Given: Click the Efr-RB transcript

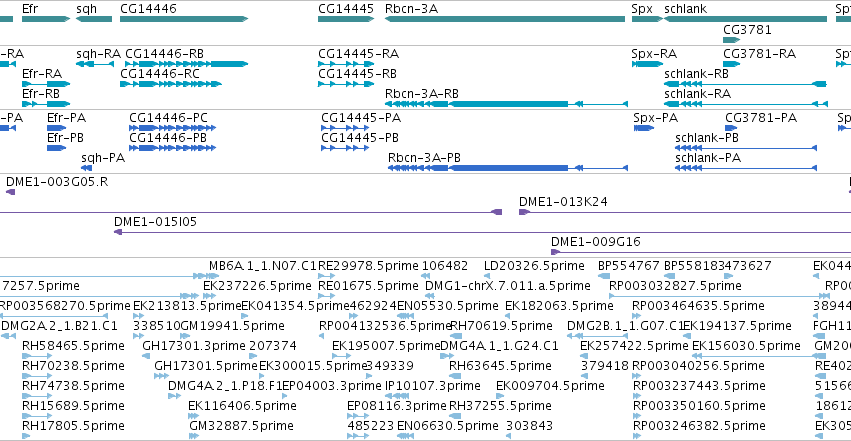Looking at the screenshot, I should pos(46,104).
